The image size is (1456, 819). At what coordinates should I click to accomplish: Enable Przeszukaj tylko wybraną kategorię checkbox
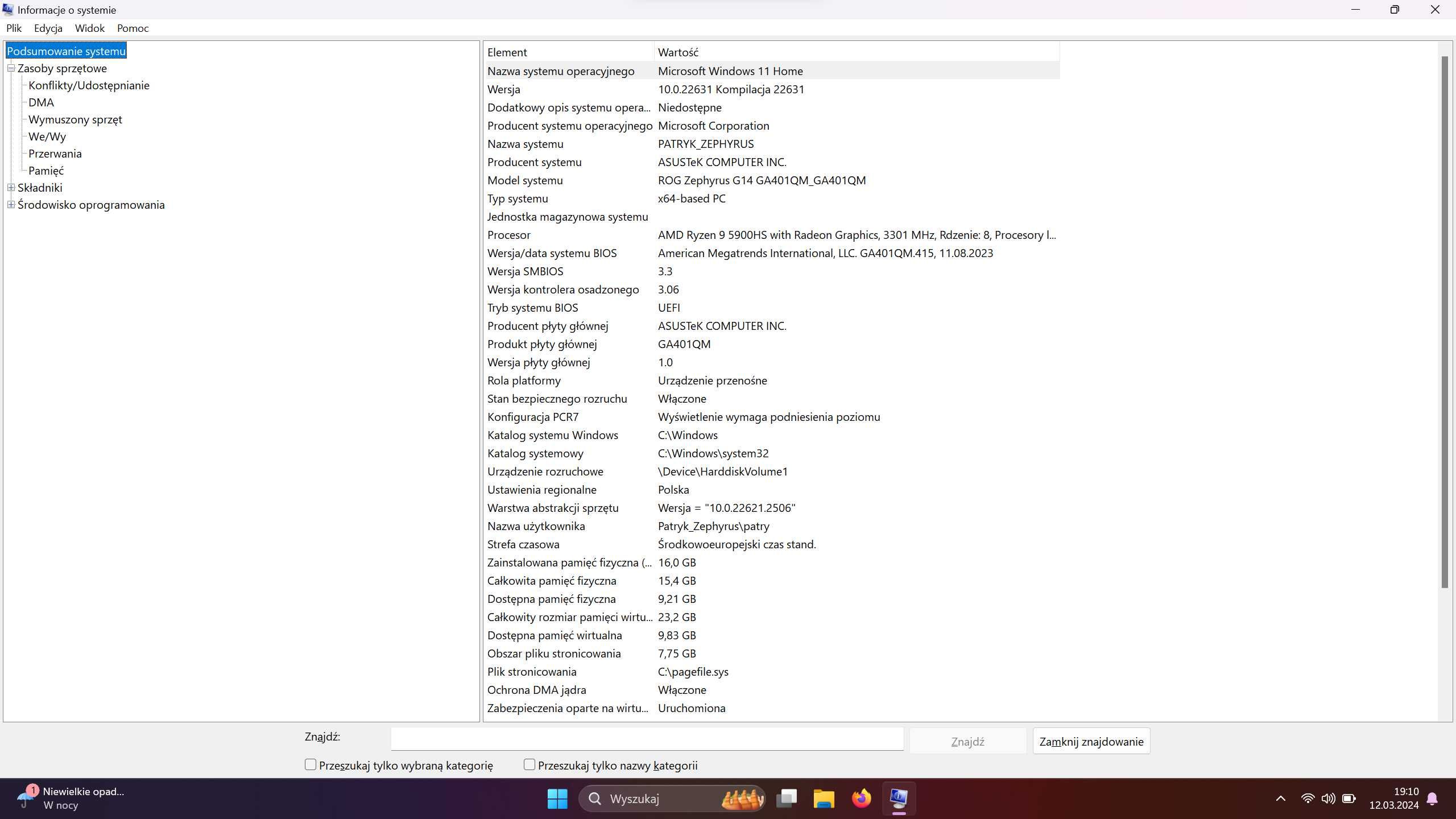coord(311,764)
